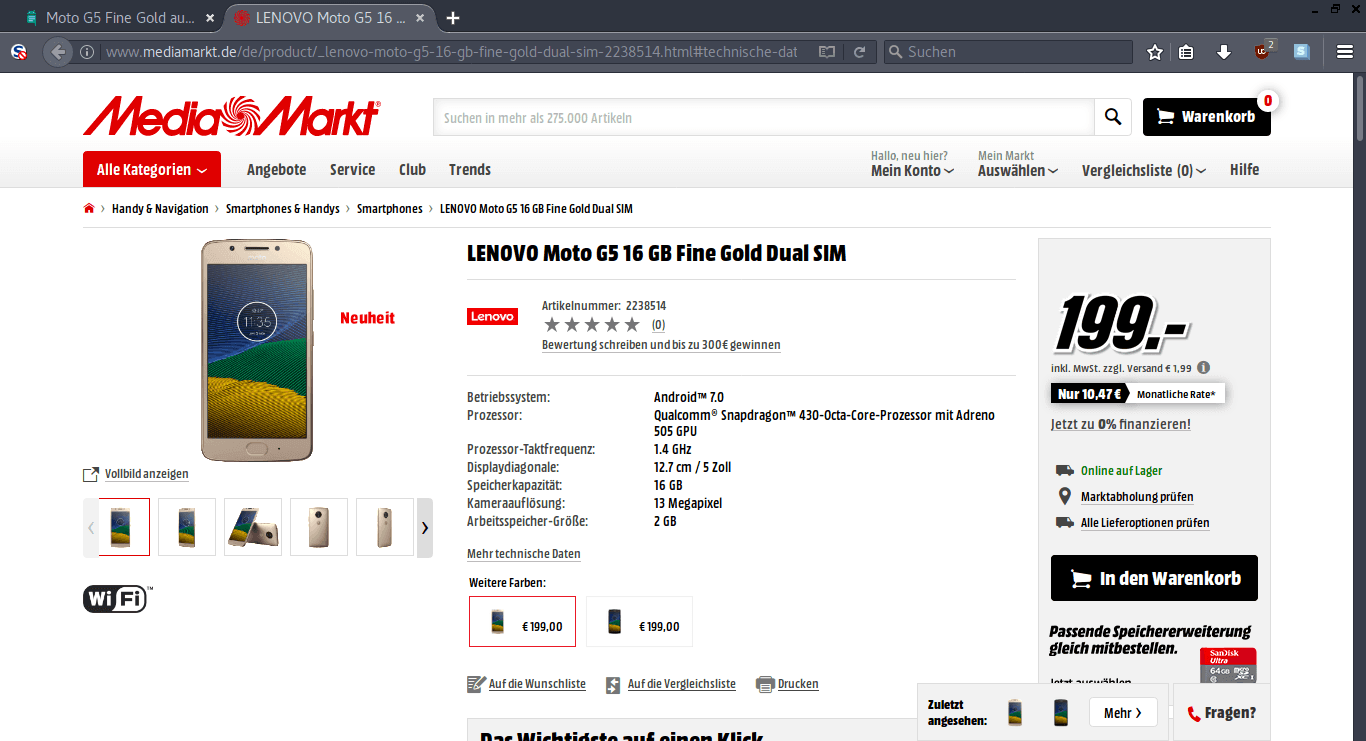Select the dark color variant € 199,00
This screenshot has height=741, width=1366.
tap(640, 622)
